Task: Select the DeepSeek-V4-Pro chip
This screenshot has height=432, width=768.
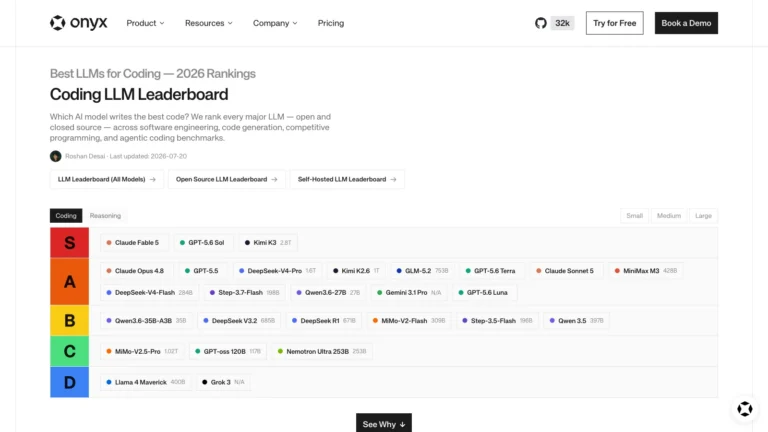Action: tap(277, 271)
